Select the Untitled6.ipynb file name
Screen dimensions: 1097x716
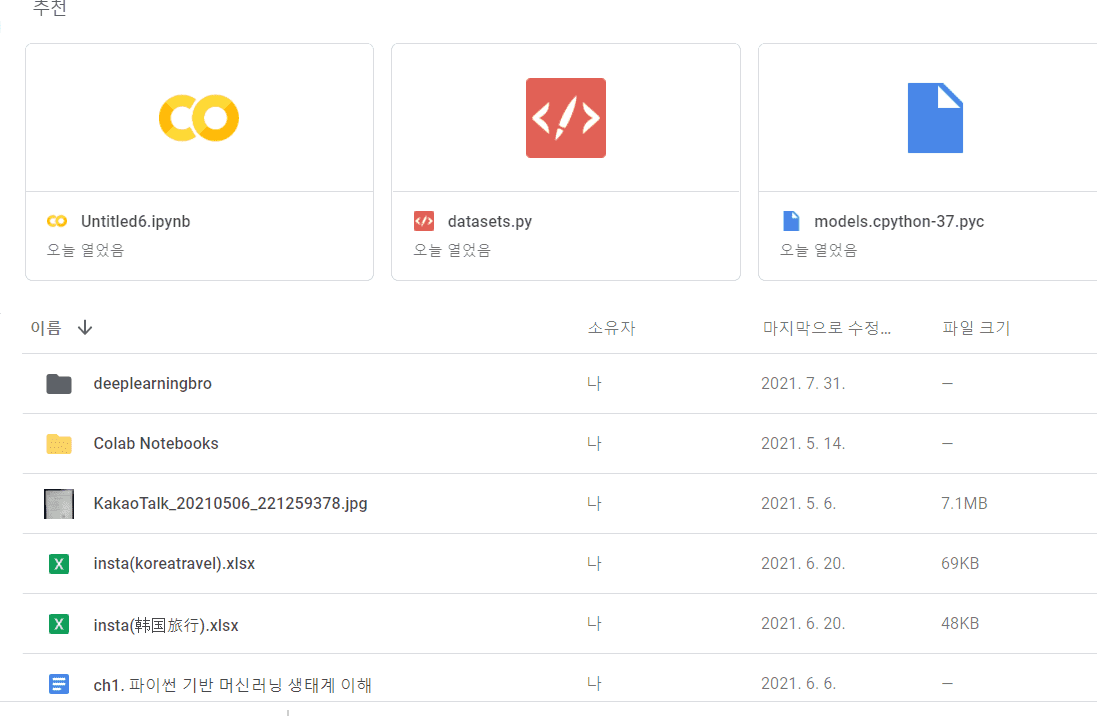point(136,221)
